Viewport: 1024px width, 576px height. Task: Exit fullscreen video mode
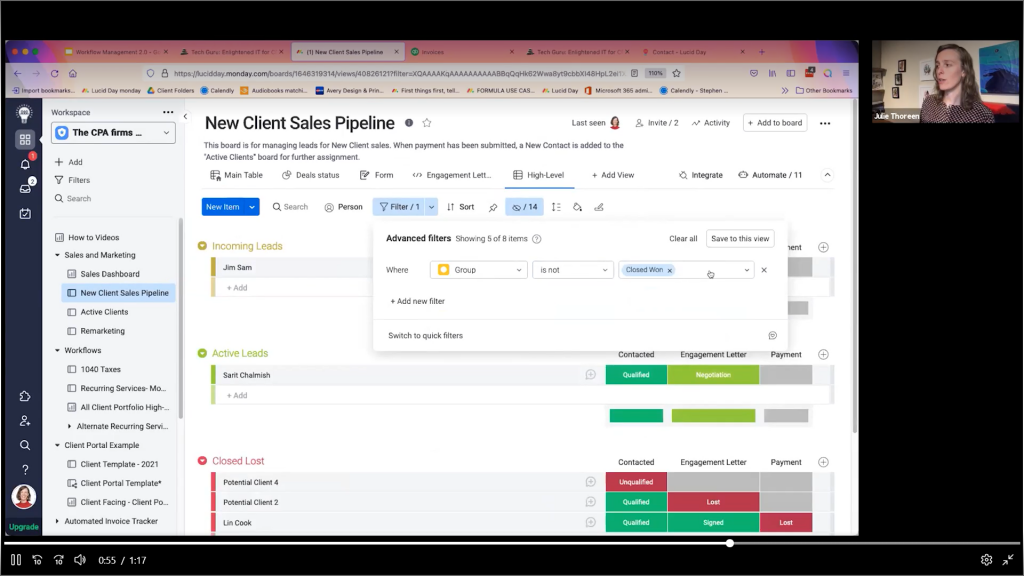click(1008, 560)
